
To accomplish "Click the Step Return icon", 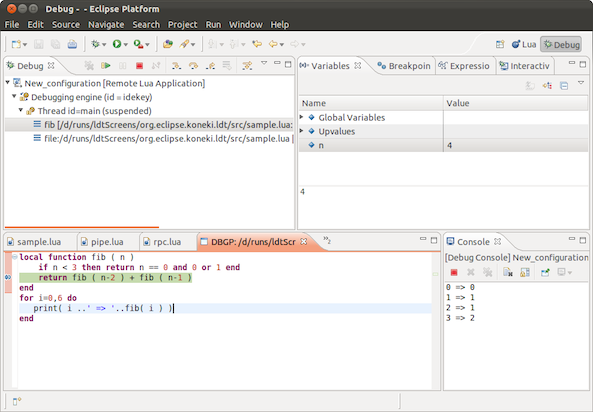I will [210, 66].
